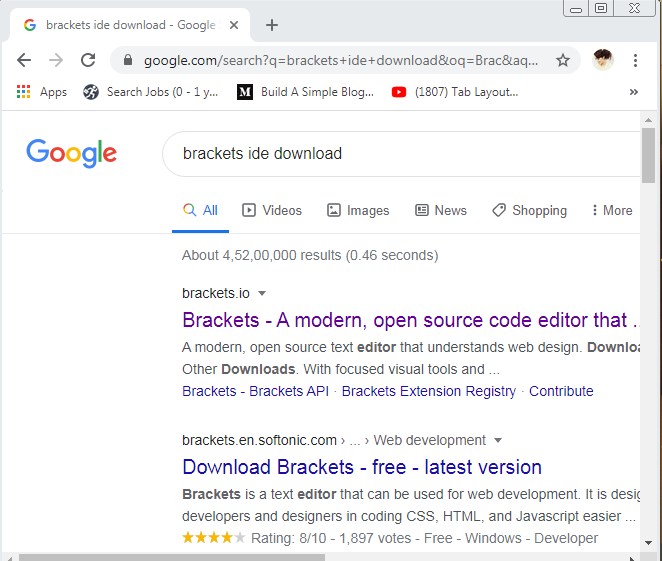Image resolution: width=662 pixels, height=561 pixels.
Task: Click the scroll down arrow
Action: click(648, 543)
